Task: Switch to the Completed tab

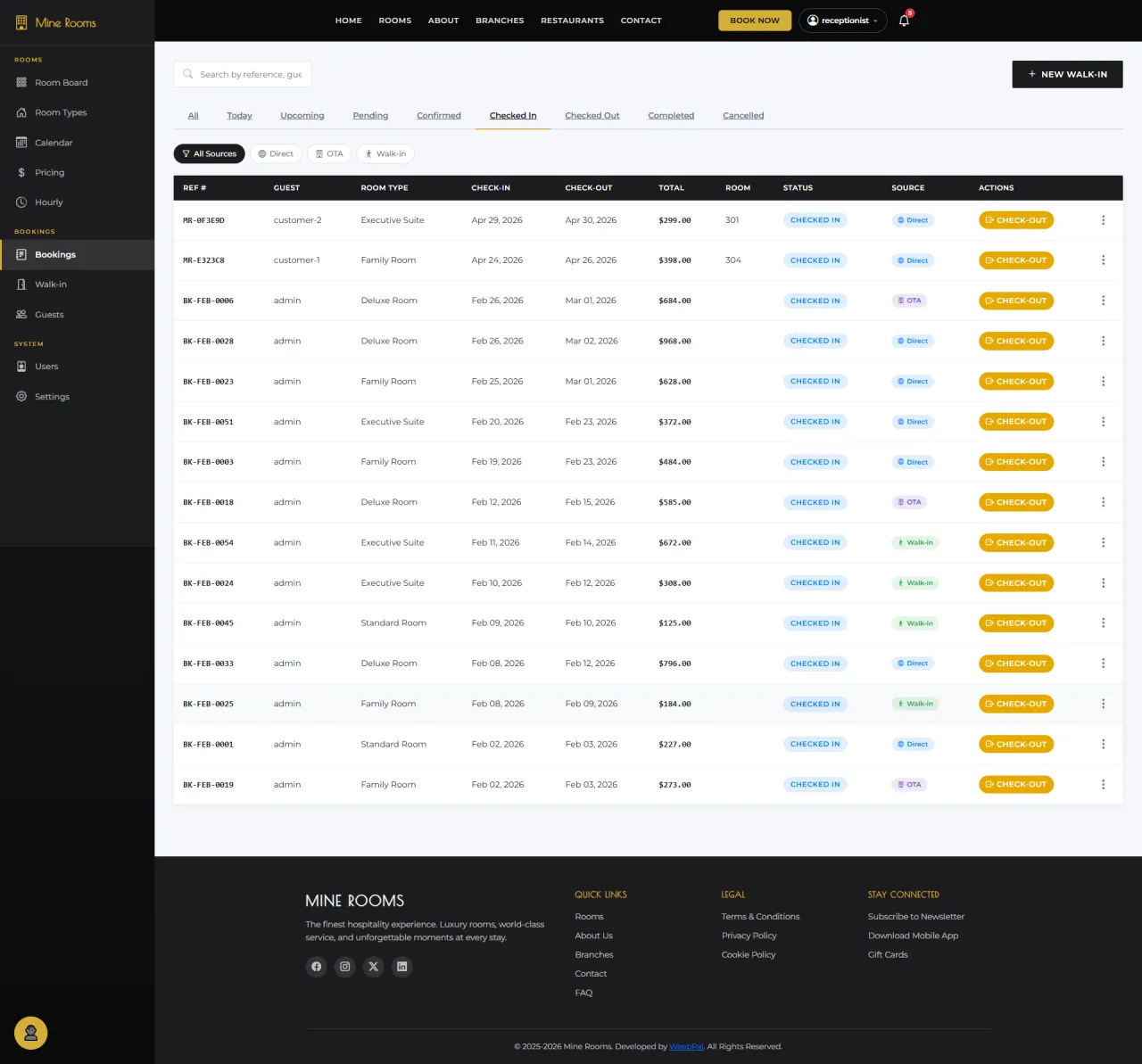Action: tap(671, 116)
